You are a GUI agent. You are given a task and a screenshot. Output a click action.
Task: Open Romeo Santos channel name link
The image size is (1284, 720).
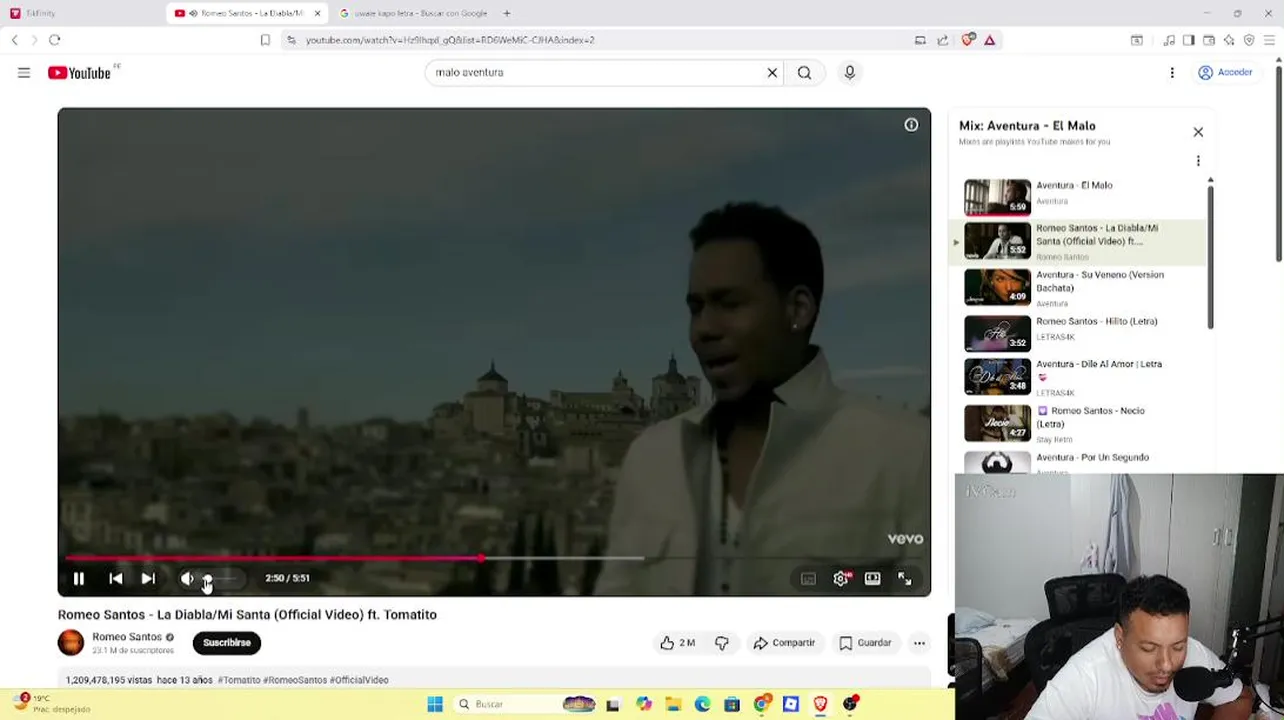(127, 637)
